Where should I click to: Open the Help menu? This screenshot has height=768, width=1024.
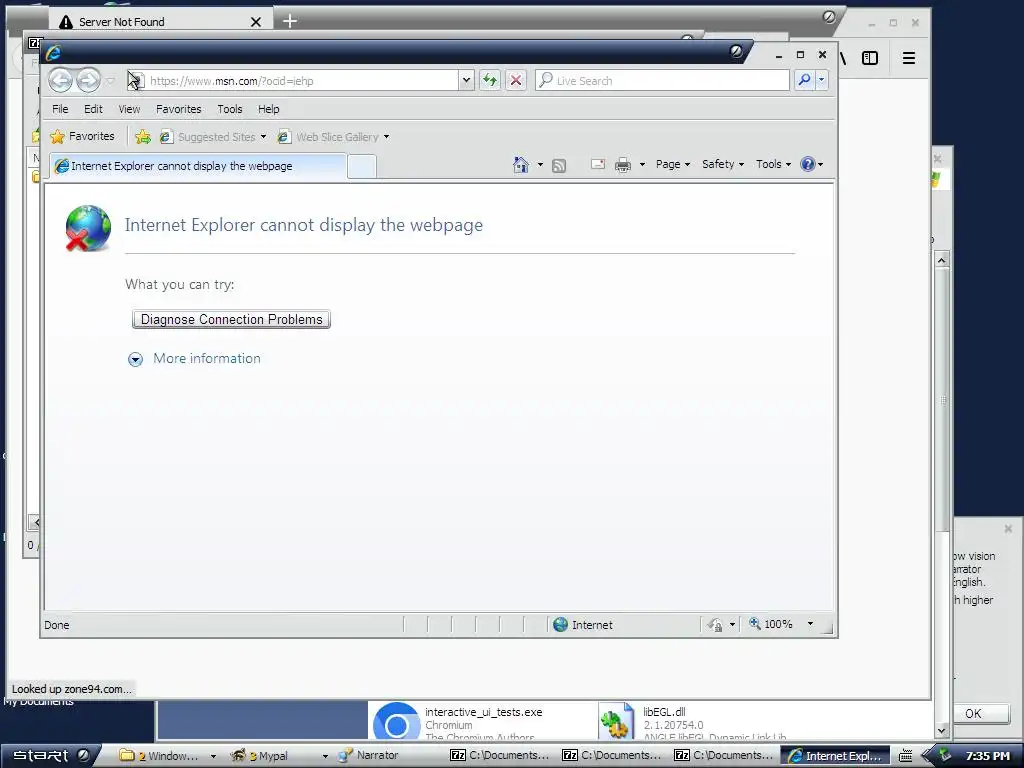pos(268,109)
